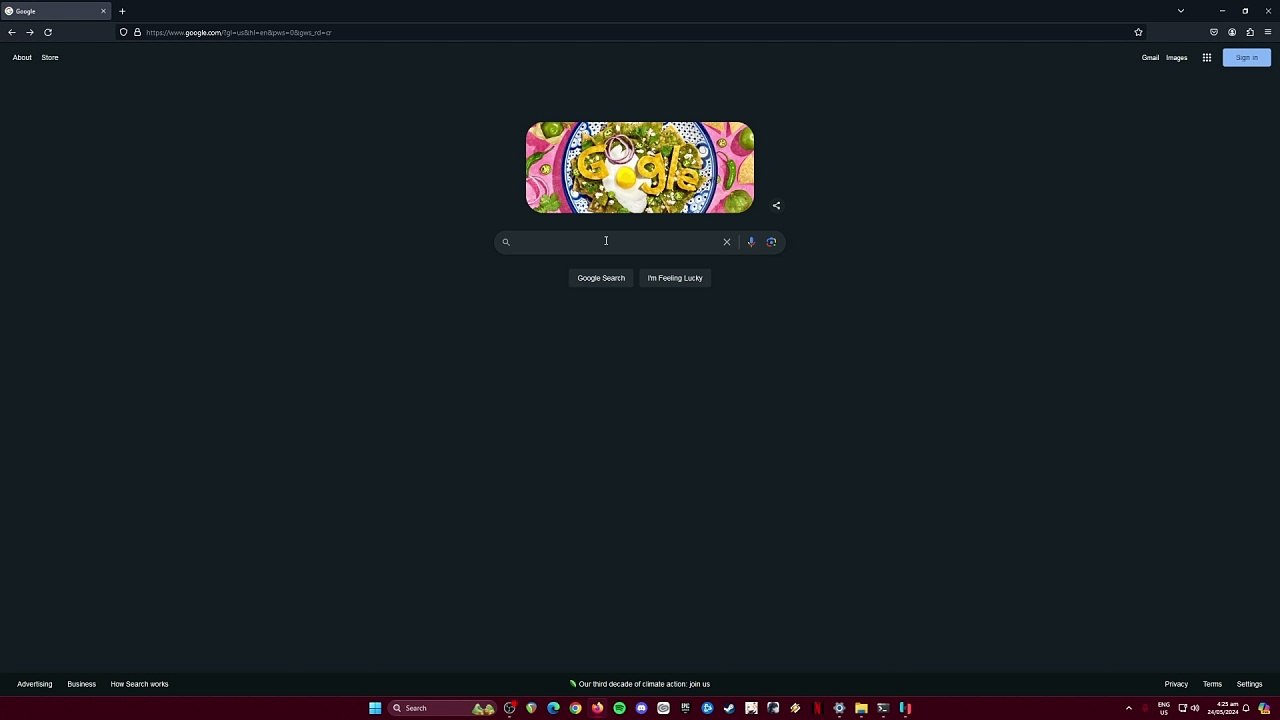Sign in to Google account
The width and height of the screenshot is (1280, 720).
(1247, 57)
